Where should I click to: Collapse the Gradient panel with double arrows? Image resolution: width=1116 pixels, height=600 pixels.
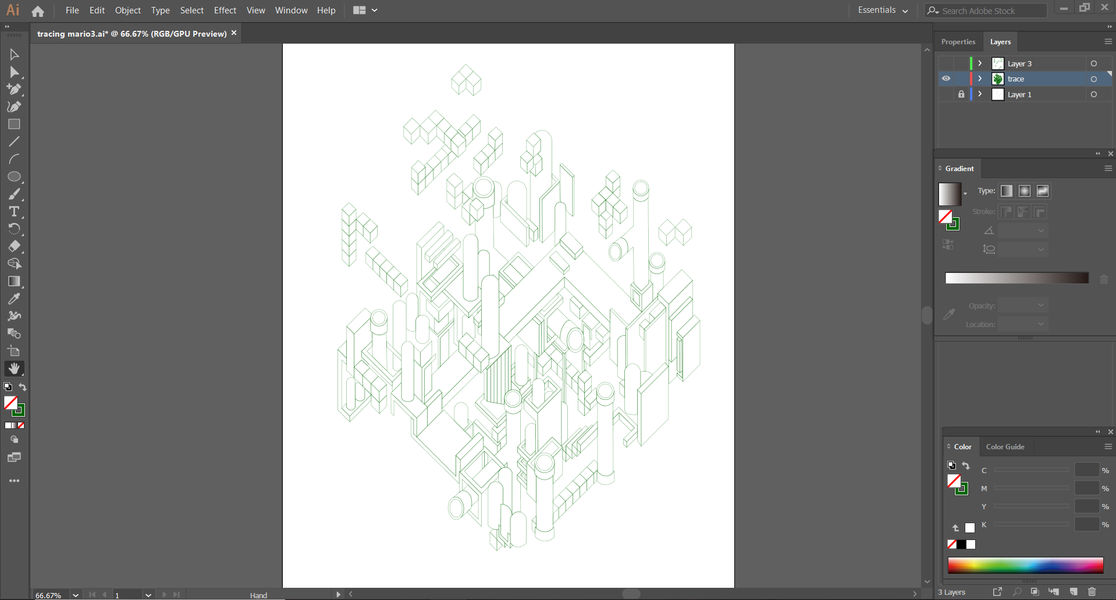(1098, 154)
